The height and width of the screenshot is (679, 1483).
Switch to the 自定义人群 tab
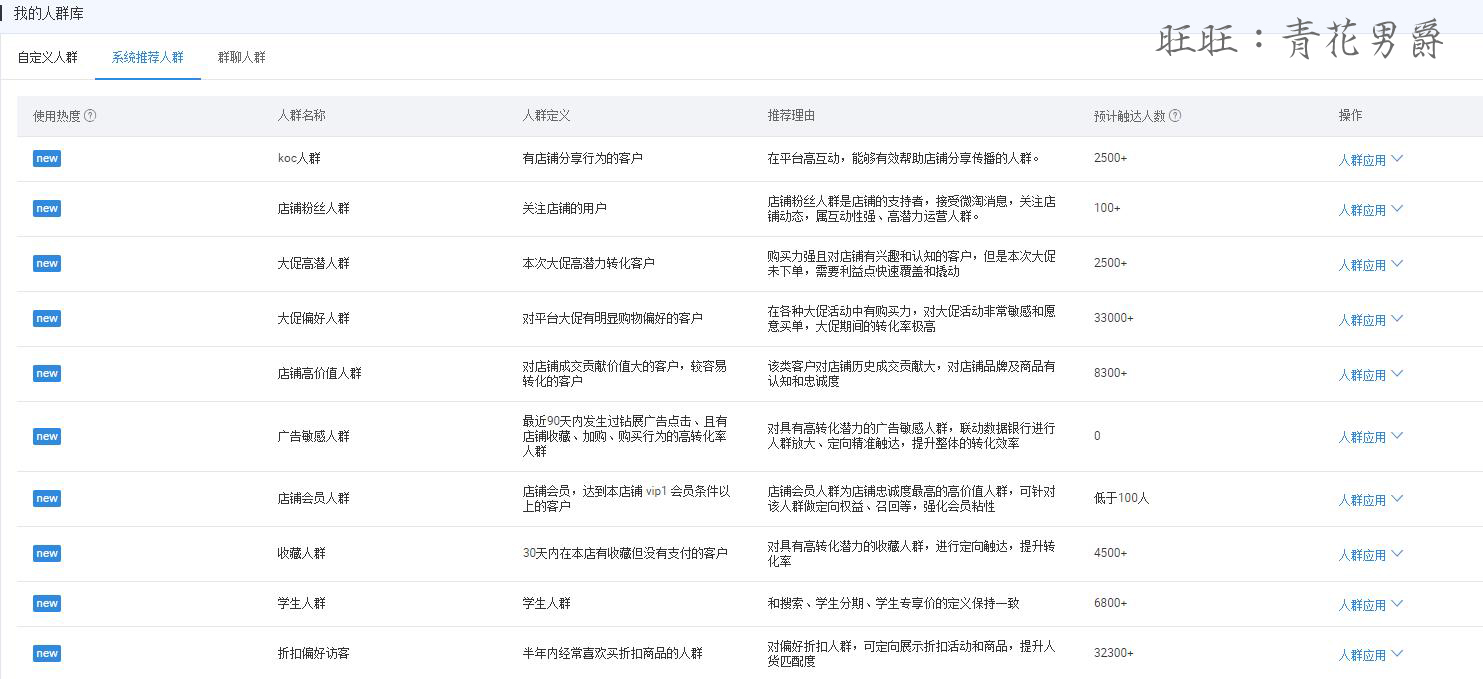47,58
